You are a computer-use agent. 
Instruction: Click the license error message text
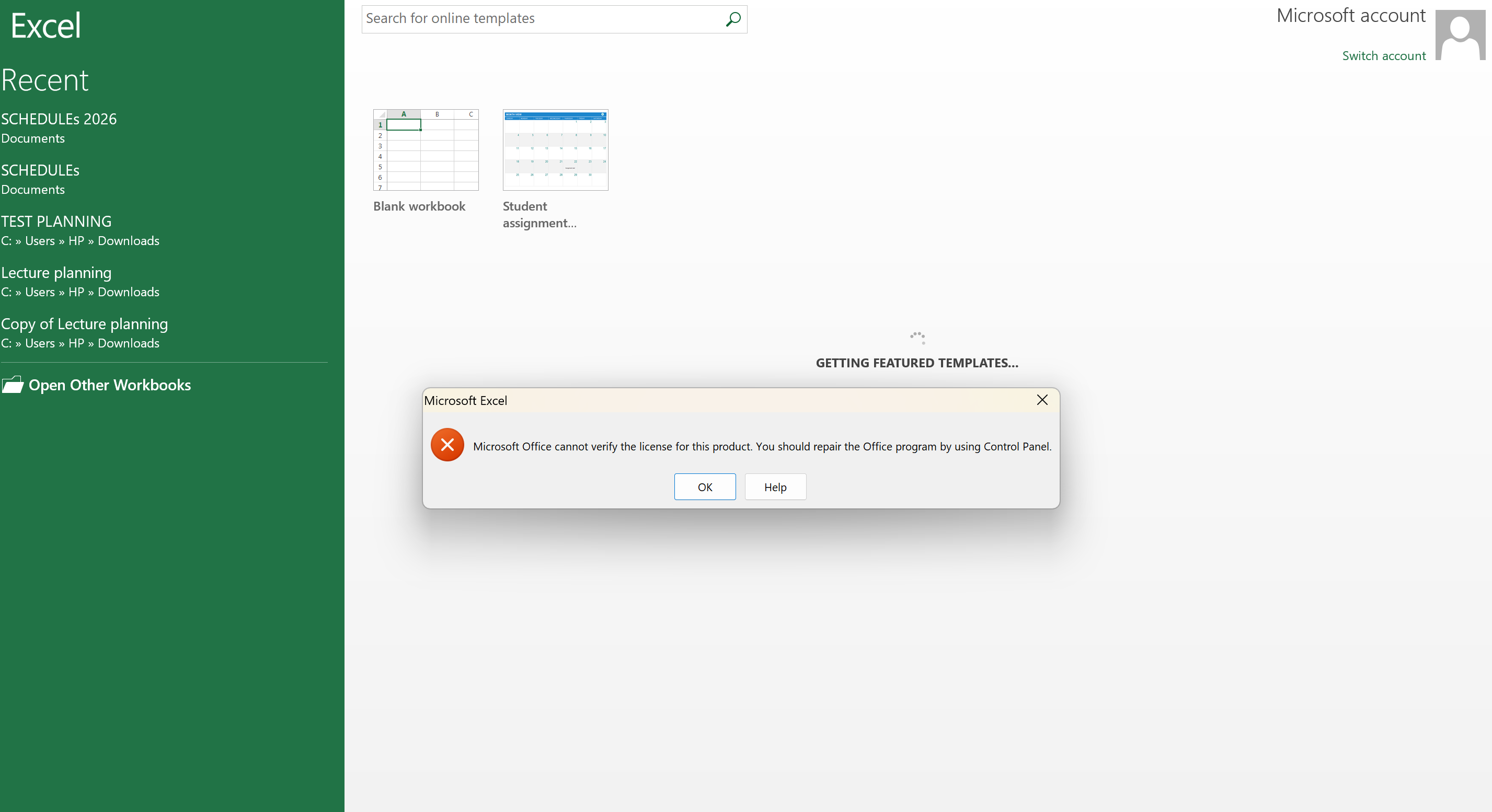762,446
